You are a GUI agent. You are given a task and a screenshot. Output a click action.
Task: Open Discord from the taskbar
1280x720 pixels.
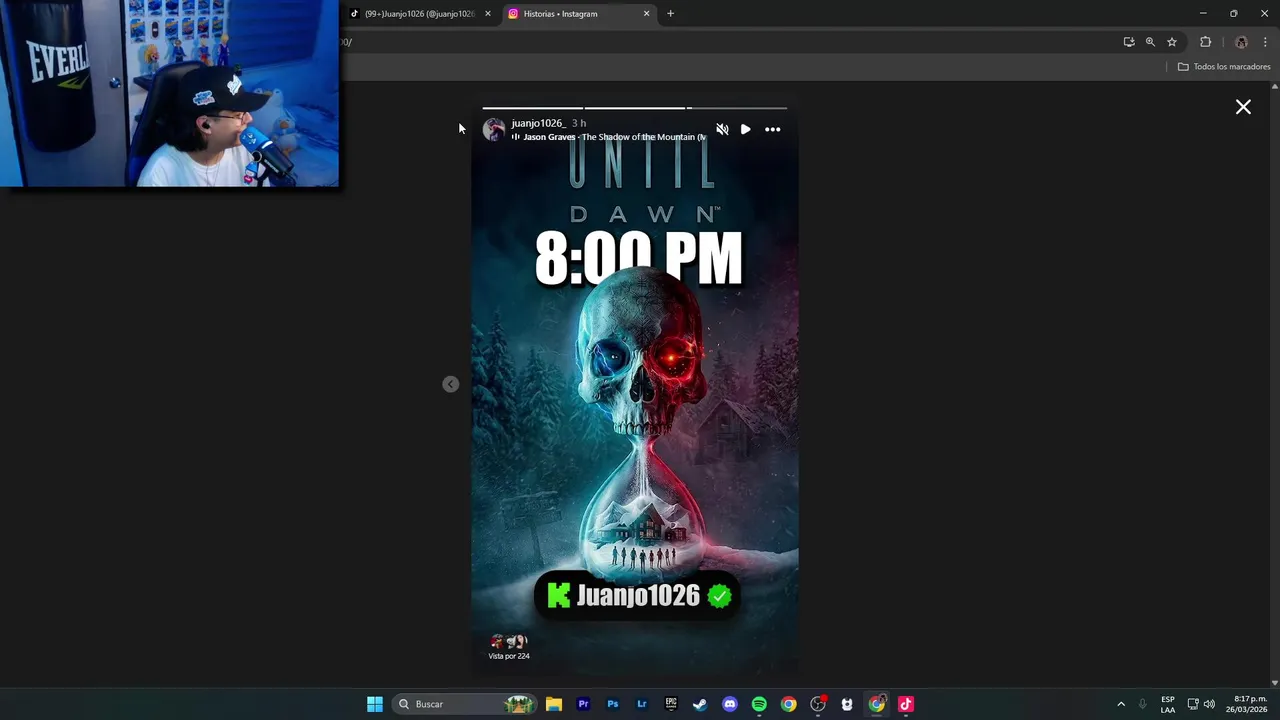click(x=730, y=704)
